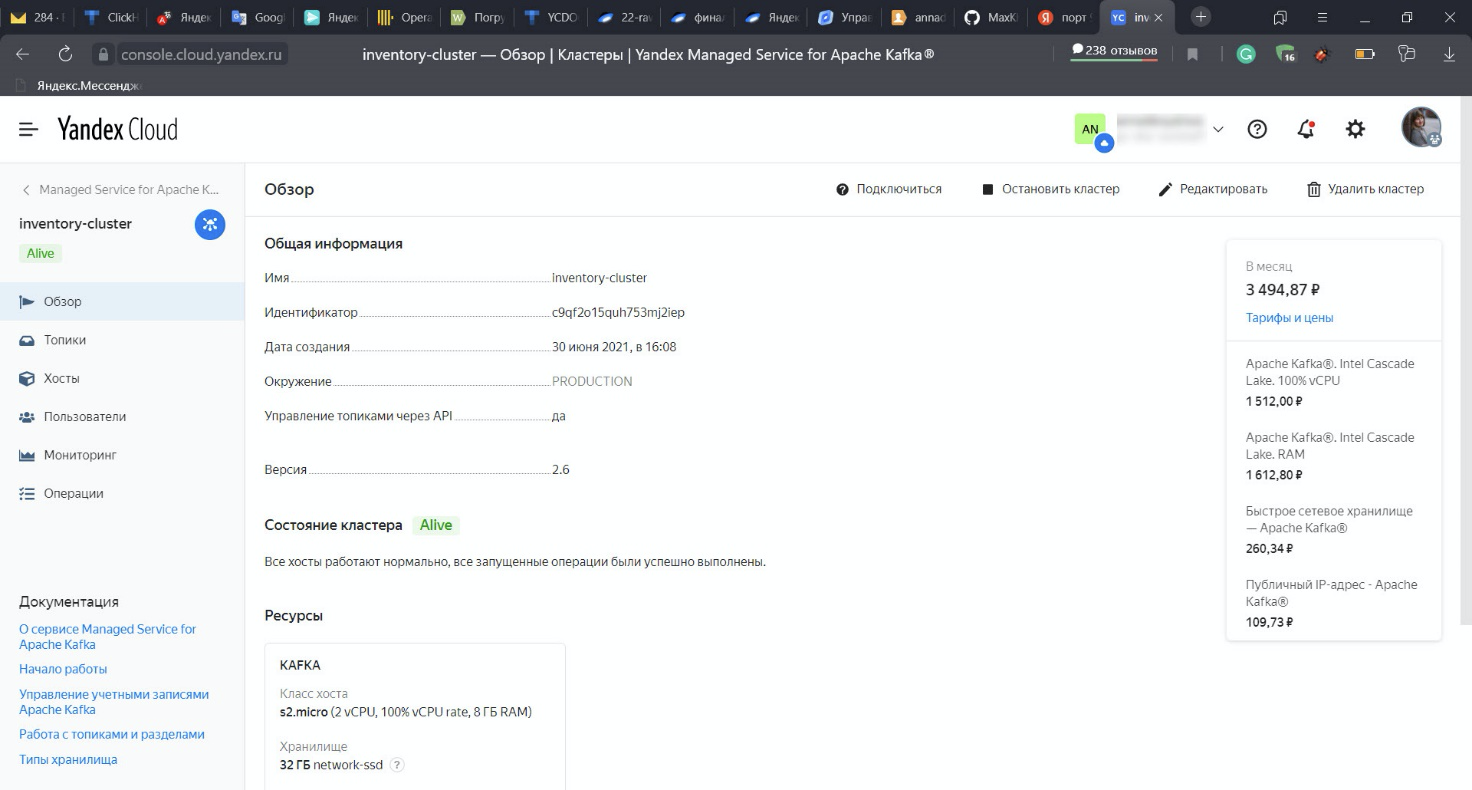This screenshot has height=790, width=1472.
Task: Click the network-ssd help question icon
Action: click(x=397, y=765)
